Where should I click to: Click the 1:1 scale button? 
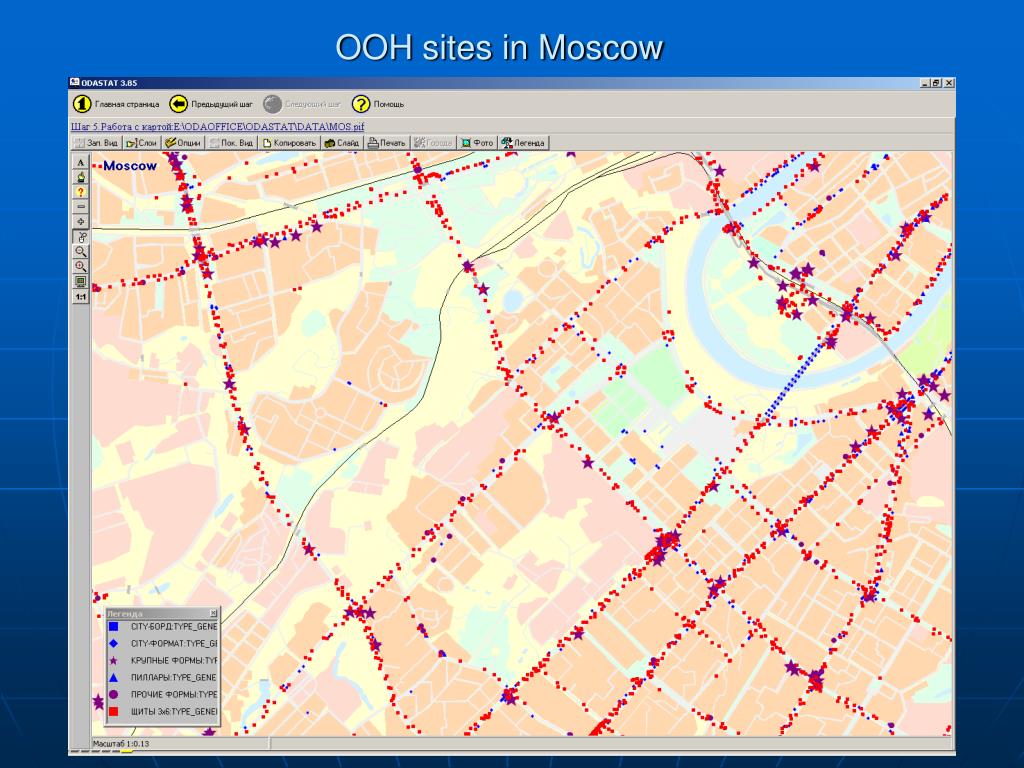tap(80, 296)
